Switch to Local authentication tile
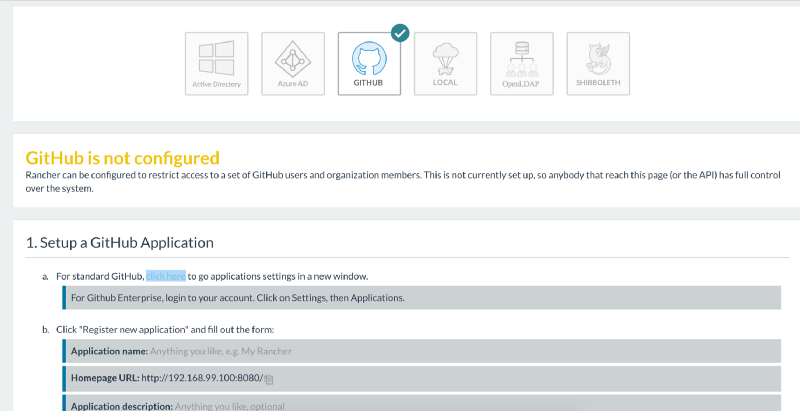This screenshot has height=411, width=800. (x=445, y=63)
